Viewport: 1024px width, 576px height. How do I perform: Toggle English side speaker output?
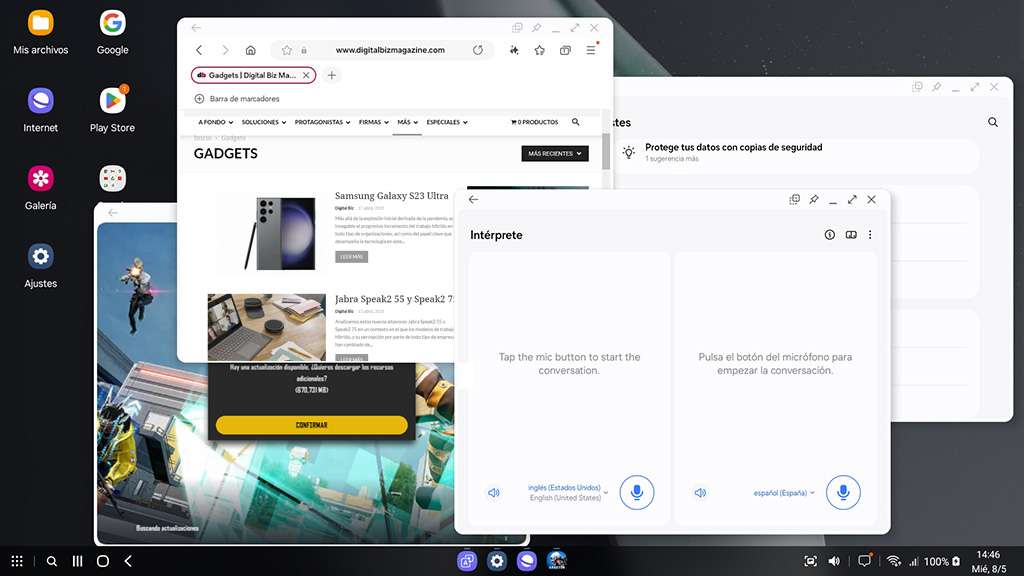pos(494,492)
